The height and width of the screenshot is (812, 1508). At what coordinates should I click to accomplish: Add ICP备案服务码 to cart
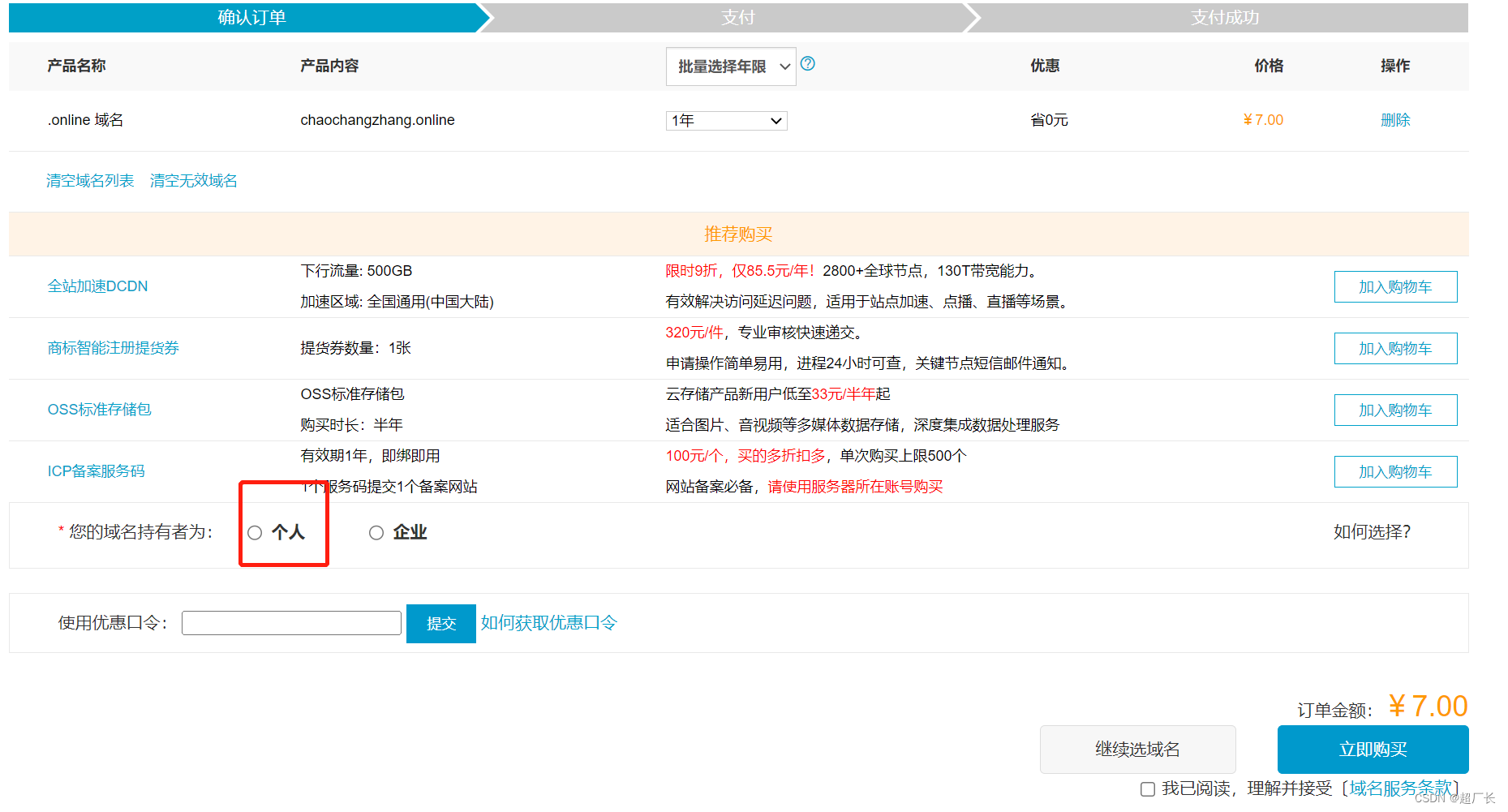(1395, 472)
